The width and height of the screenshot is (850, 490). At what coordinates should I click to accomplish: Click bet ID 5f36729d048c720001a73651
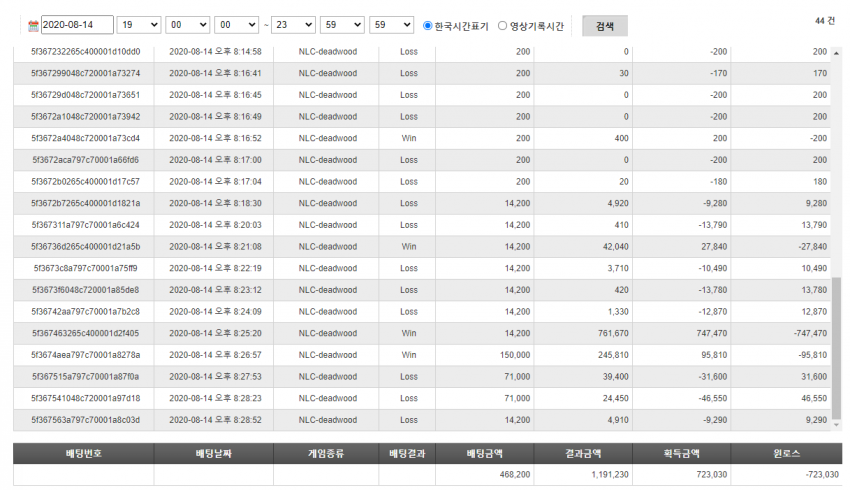[86, 95]
